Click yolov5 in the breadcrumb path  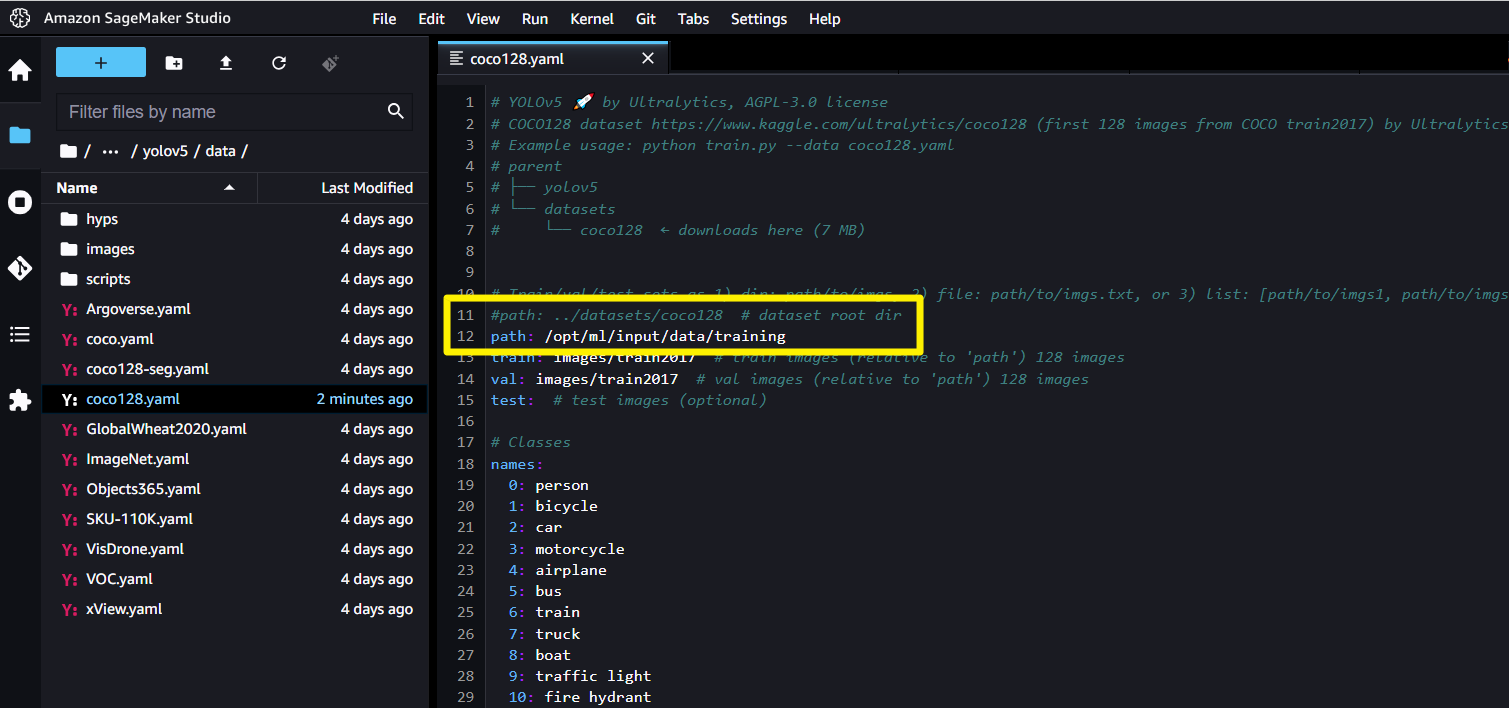(x=167, y=152)
